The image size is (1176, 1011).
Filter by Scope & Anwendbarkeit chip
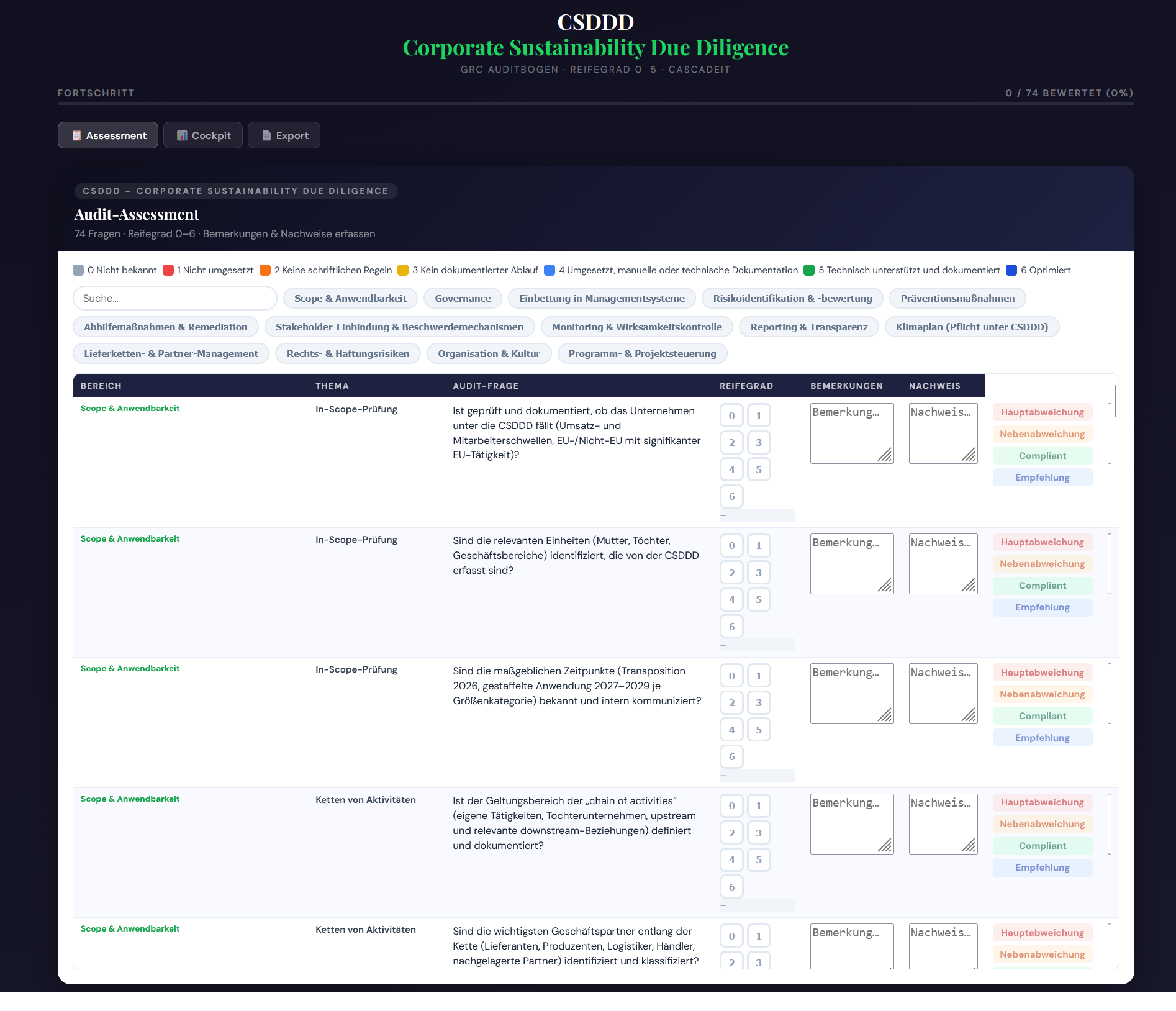[x=350, y=298]
